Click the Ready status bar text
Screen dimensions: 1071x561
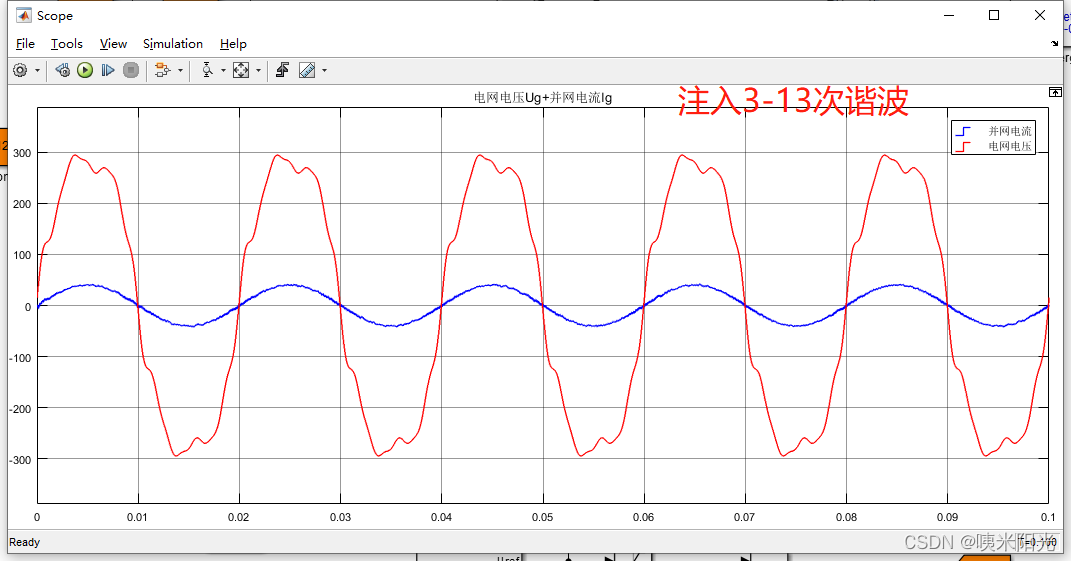25,543
